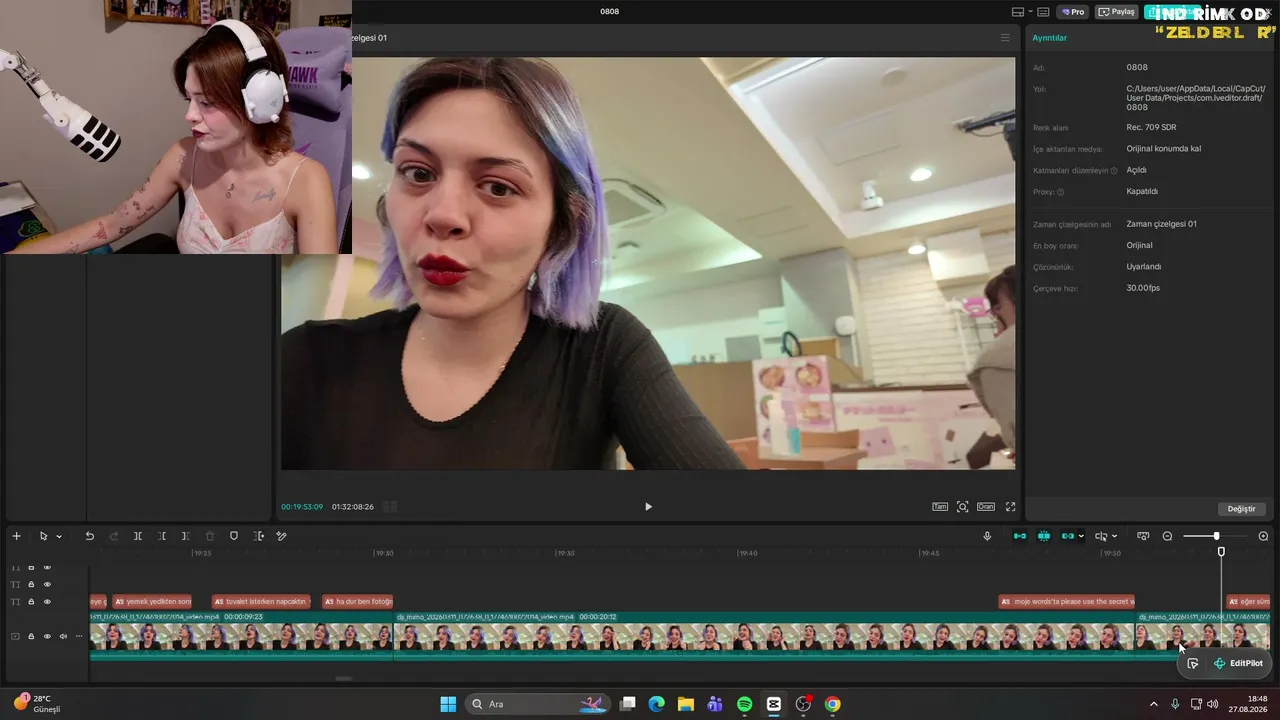Click the 'Tam' full quality button
Viewport: 1280px width, 720px height.
tap(940, 507)
